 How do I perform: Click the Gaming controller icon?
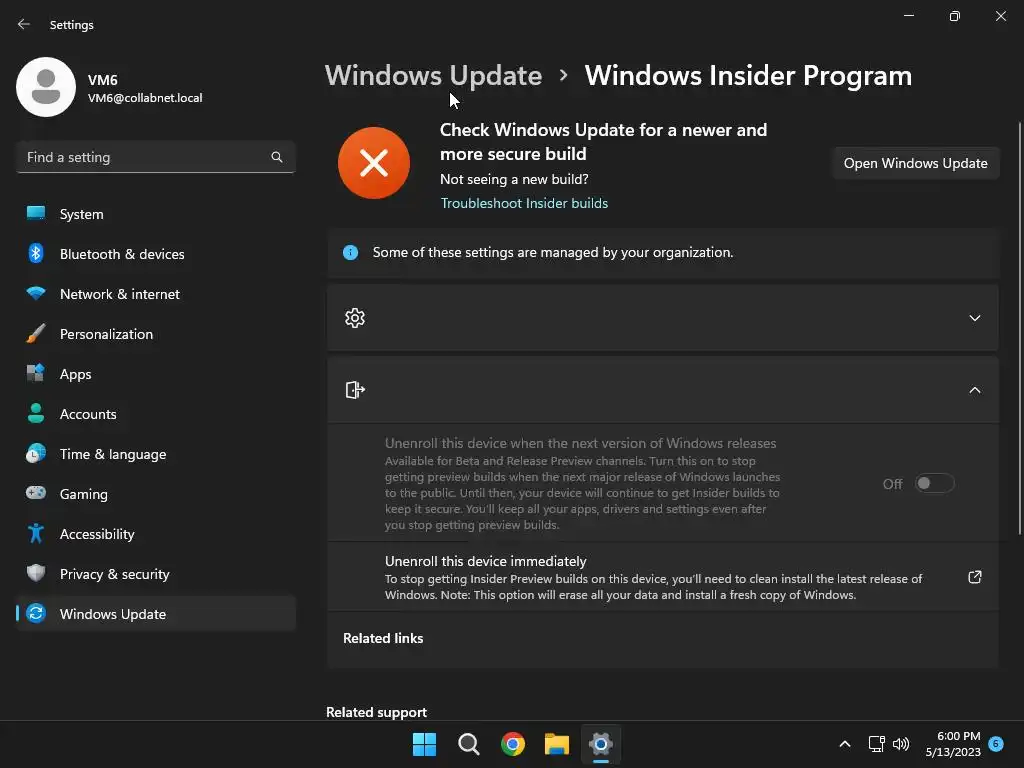pyautogui.click(x=36, y=493)
